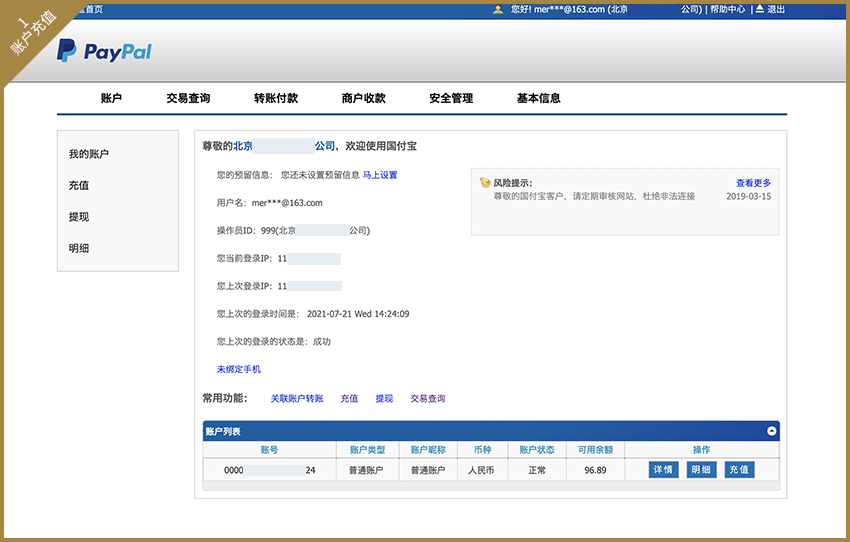Open the 账户 menu tab
Image resolution: width=850 pixels, height=542 pixels.
pos(111,98)
